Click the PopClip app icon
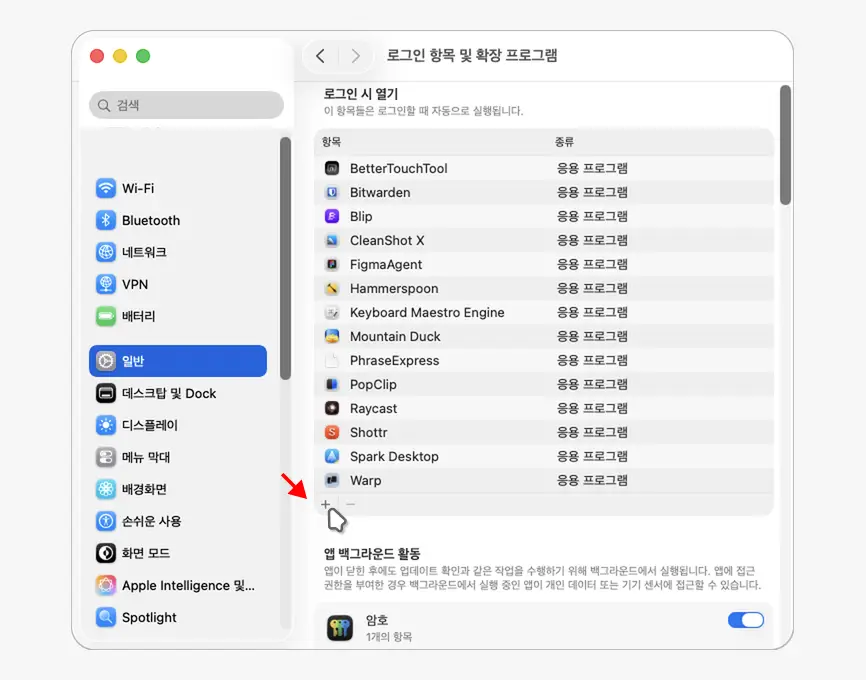Screen dimensions: 866x680 click(x=332, y=384)
